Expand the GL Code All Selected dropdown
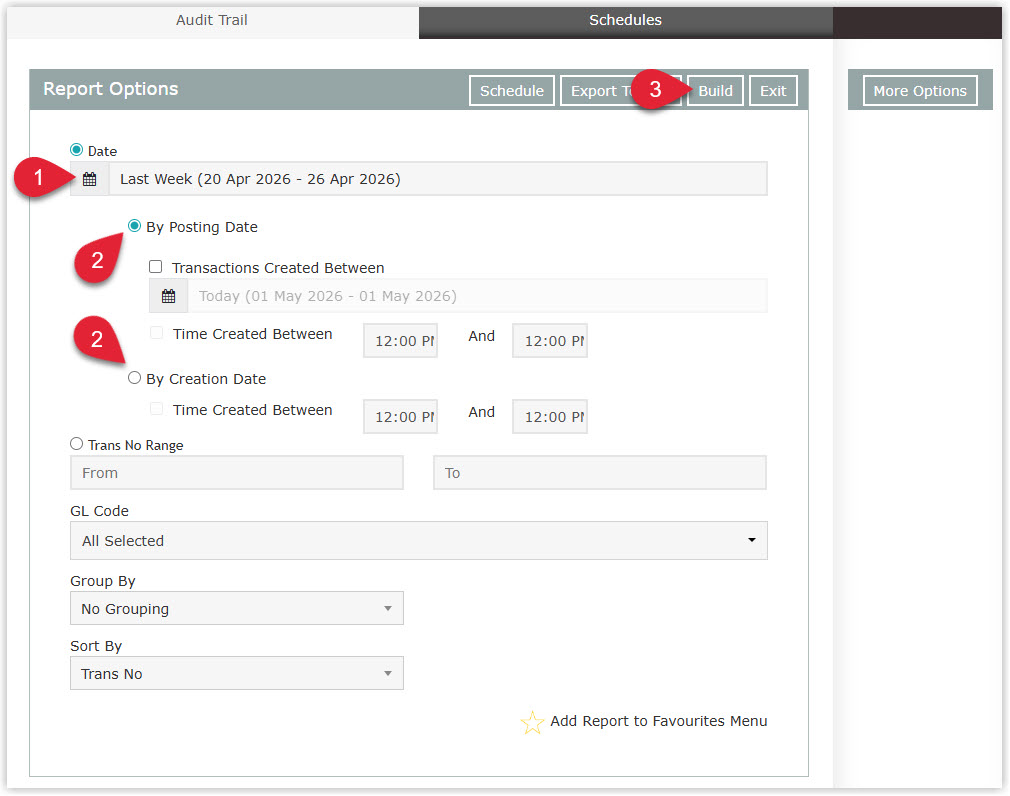Viewport: 1010px width, 796px height. click(x=419, y=541)
